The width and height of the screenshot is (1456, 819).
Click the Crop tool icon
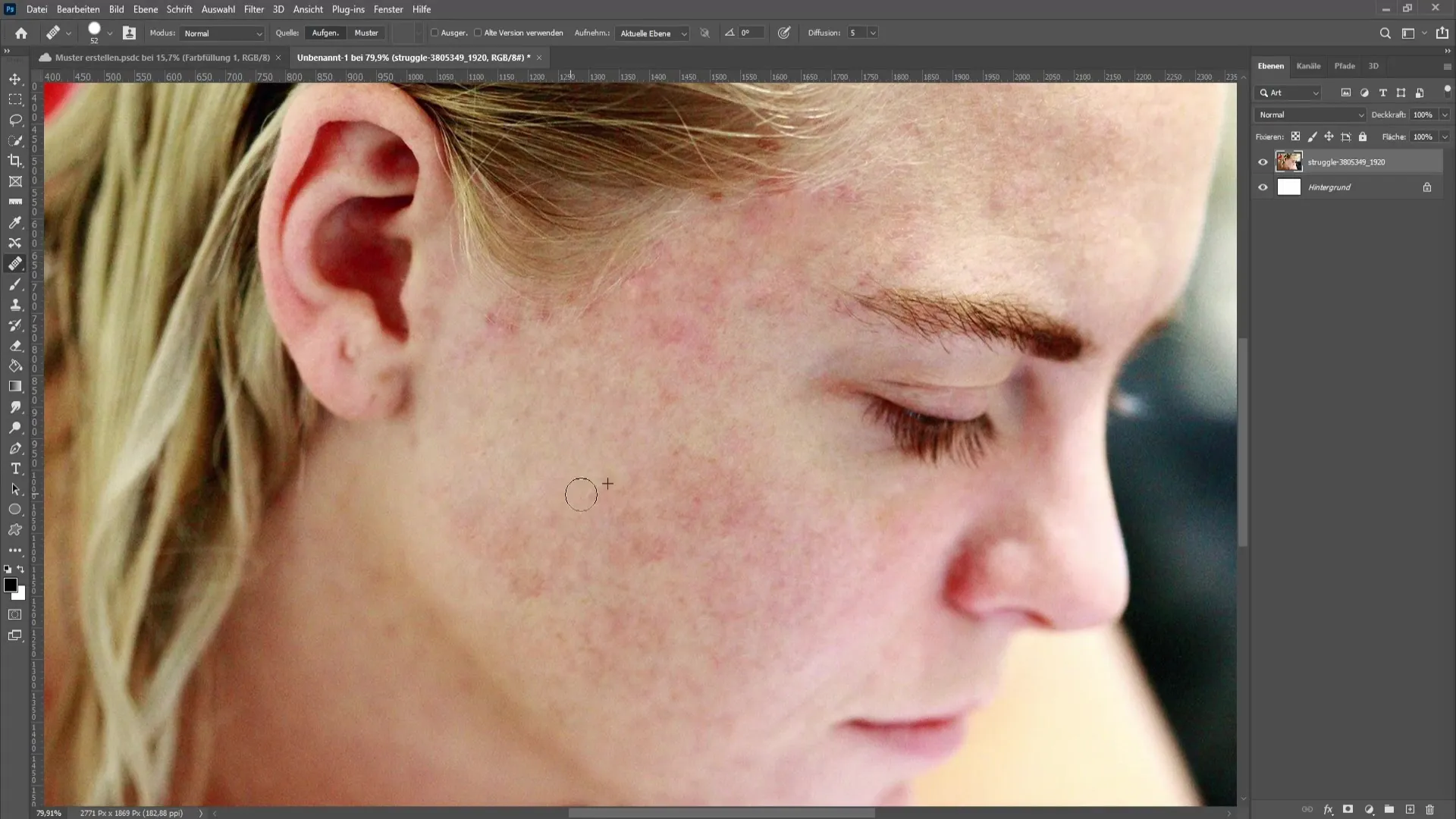(15, 161)
